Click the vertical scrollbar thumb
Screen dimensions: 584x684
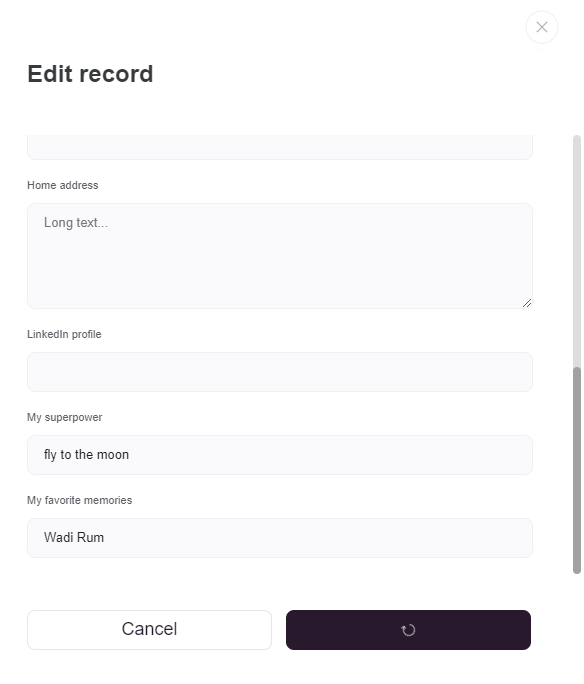[577, 470]
